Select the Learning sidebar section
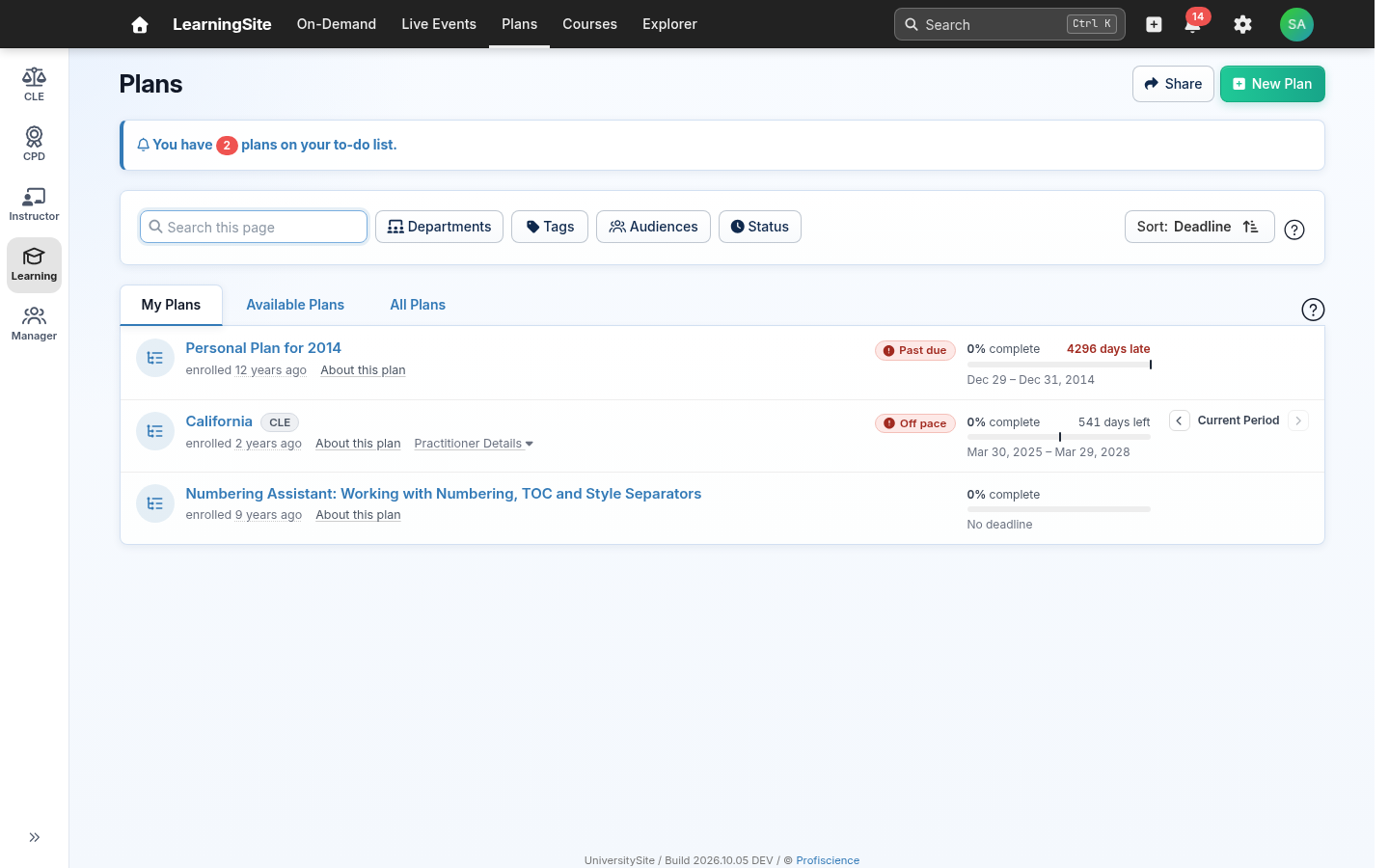This screenshot has width=1389, height=868. tap(34, 264)
